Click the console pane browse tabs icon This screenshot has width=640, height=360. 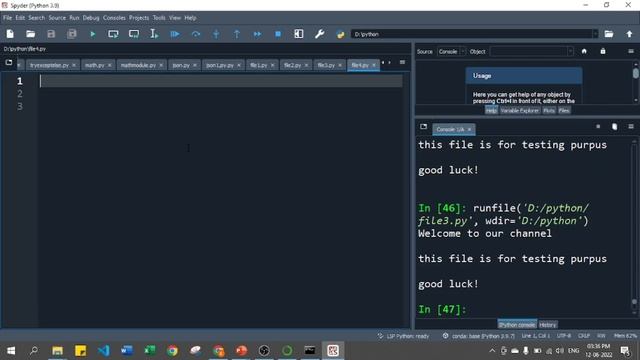(424, 127)
